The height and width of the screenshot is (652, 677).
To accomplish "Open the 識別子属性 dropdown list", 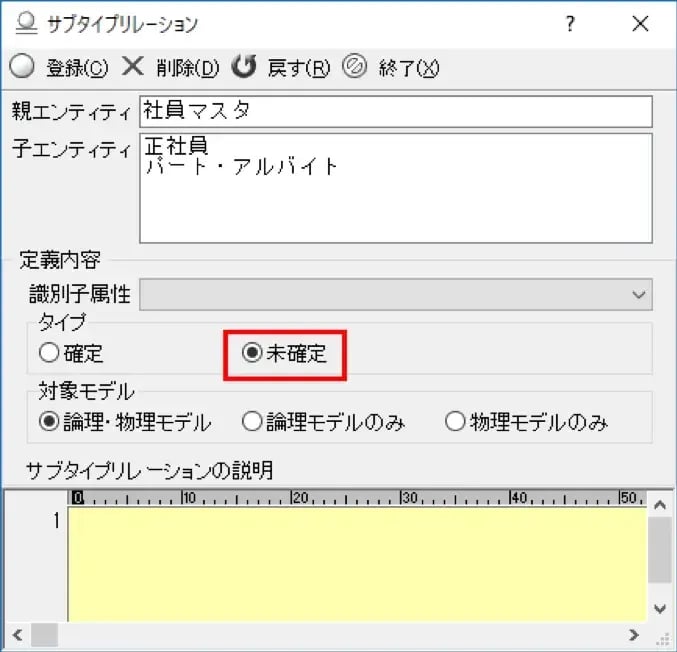I will [639, 295].
